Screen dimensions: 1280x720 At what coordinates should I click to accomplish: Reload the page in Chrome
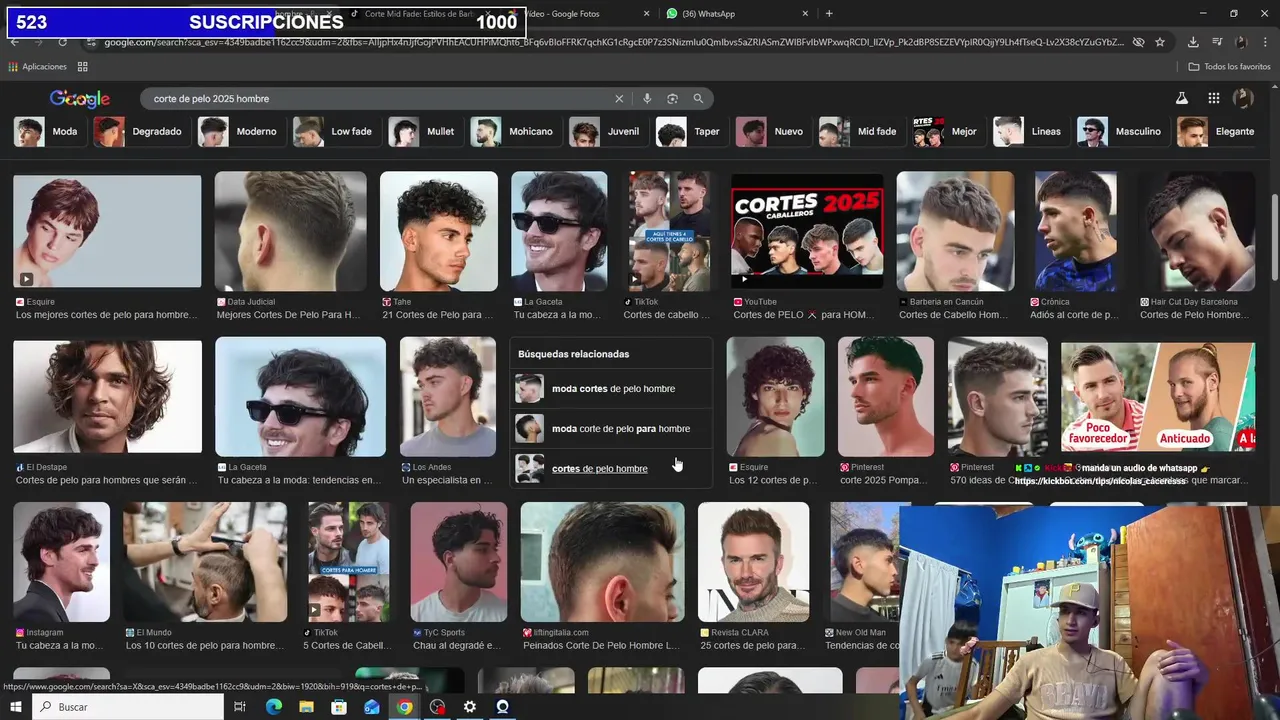point(62,42)
